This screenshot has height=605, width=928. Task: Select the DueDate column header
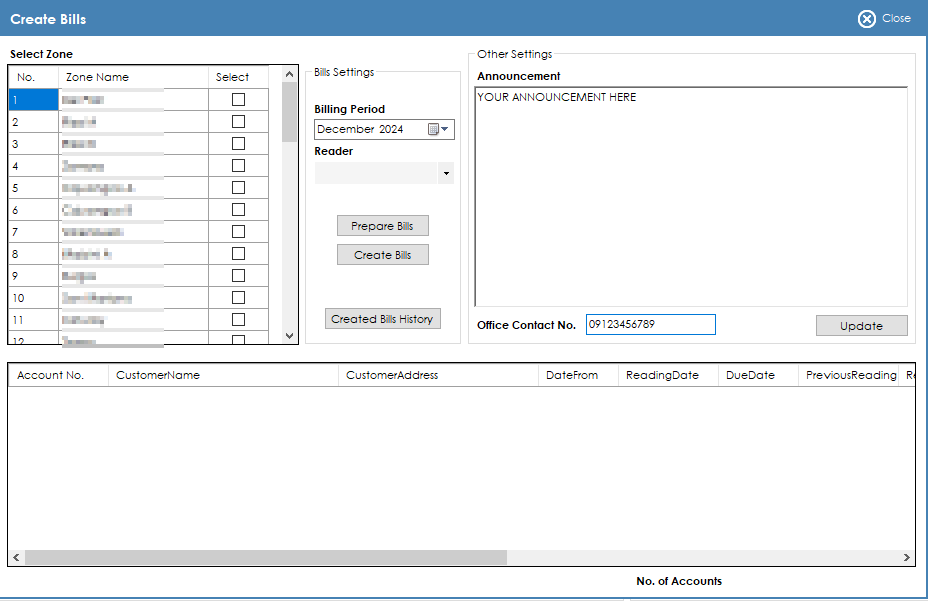tap(750, 375)
